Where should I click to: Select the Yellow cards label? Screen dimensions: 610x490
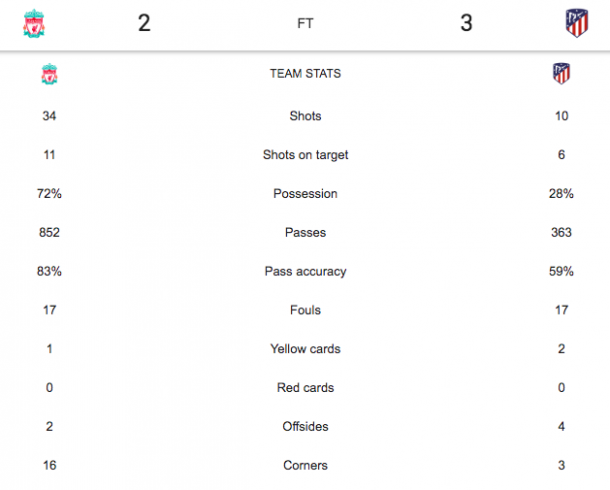305,349
